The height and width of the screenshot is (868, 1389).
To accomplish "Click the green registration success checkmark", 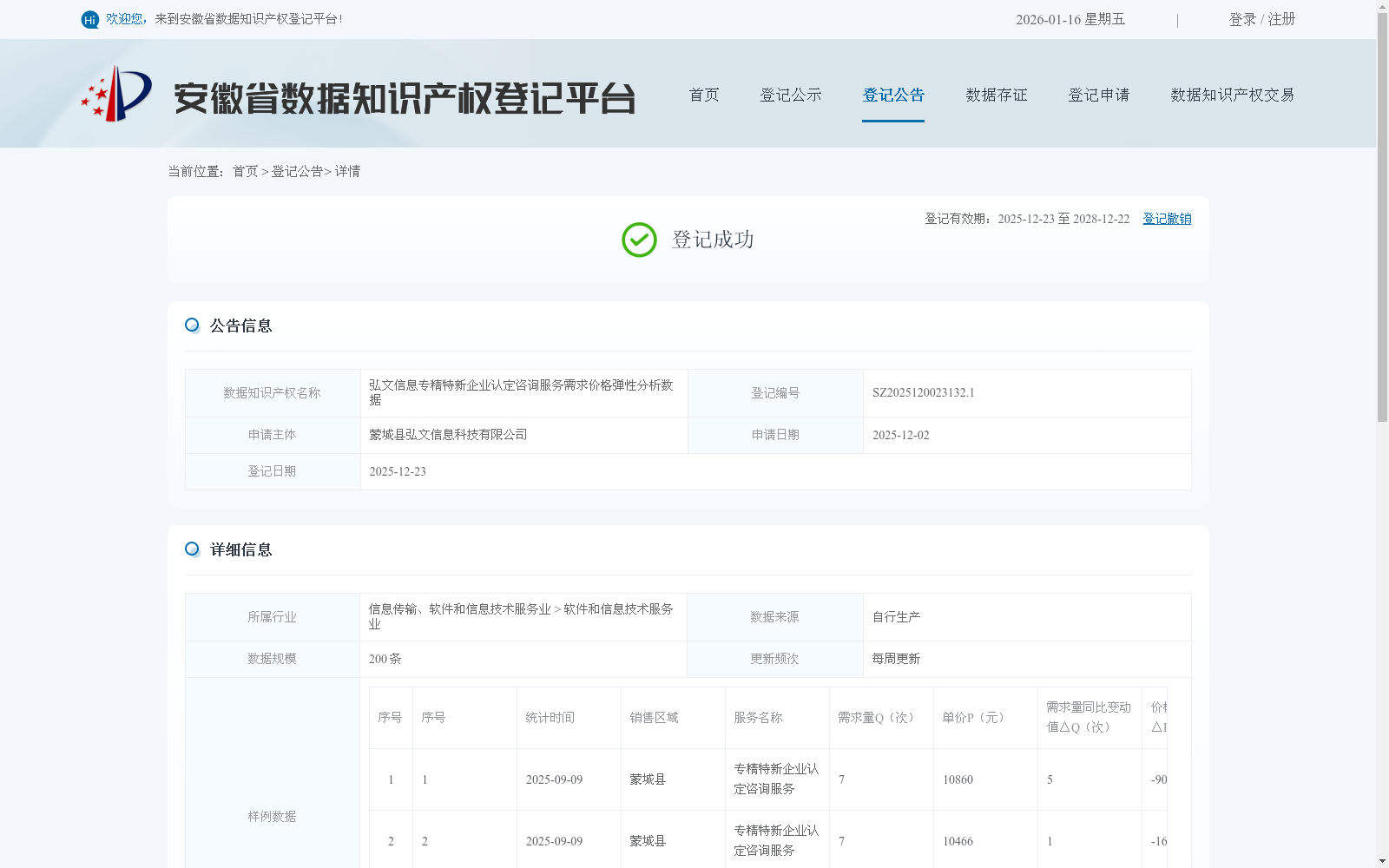I will [x=639, y=240].
